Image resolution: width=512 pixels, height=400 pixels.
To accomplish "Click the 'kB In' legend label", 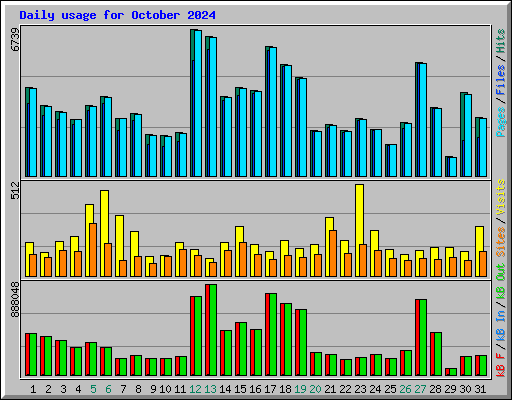I will (501, 325).
